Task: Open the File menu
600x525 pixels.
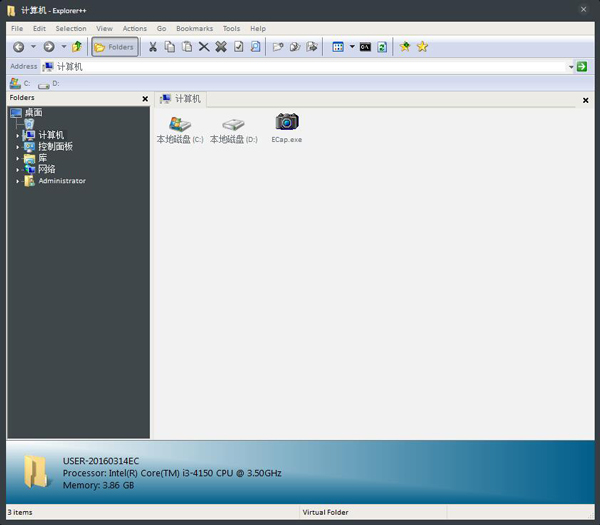Action: pos(17,28)
